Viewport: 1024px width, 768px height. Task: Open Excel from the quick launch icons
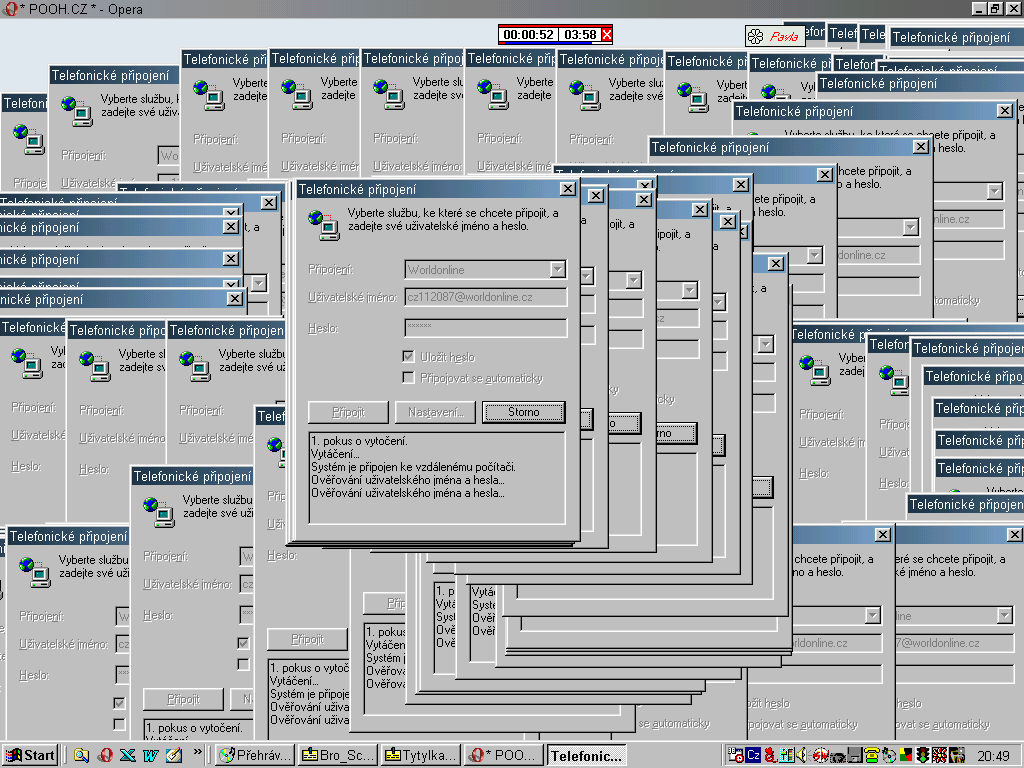127,756
